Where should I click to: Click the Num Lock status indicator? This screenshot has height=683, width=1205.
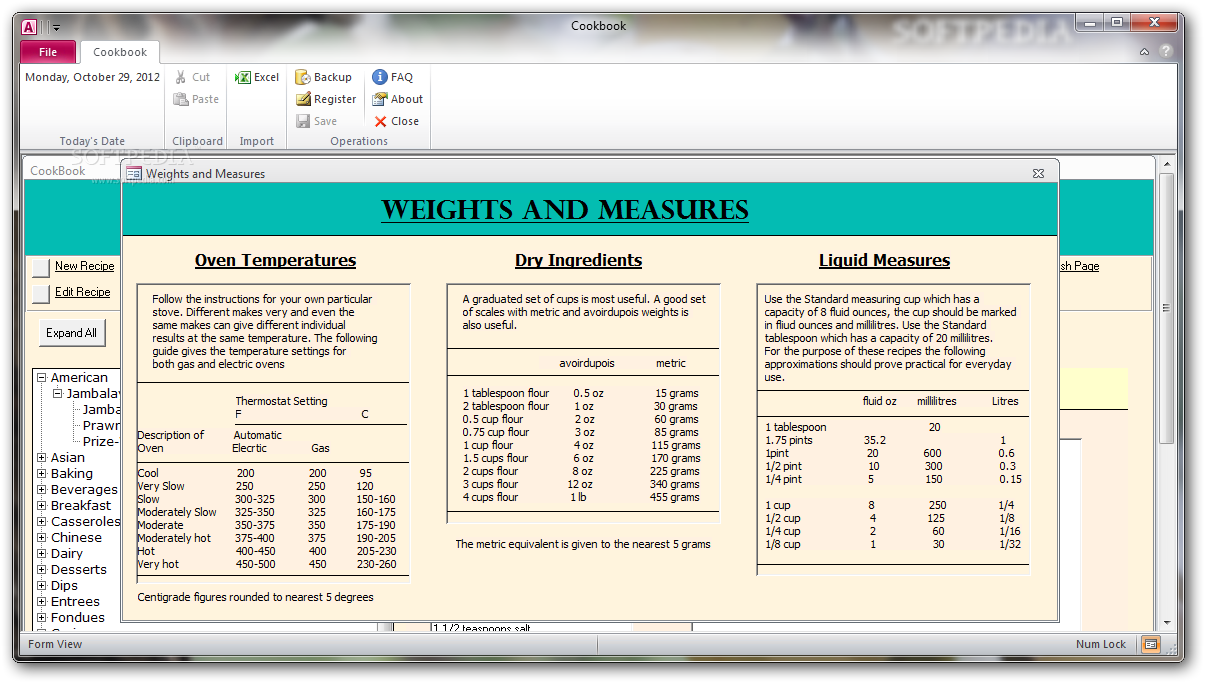click(x=1101, y=645)
